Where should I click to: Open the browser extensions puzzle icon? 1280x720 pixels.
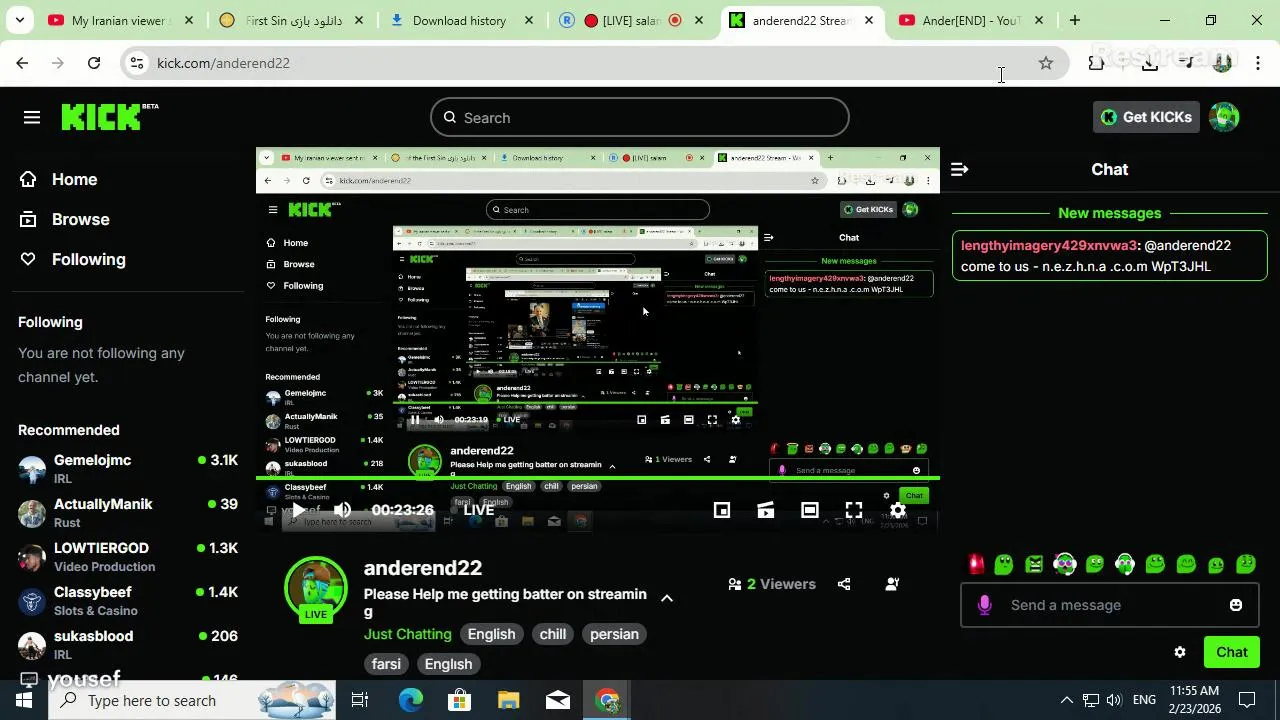(1097, 63)
